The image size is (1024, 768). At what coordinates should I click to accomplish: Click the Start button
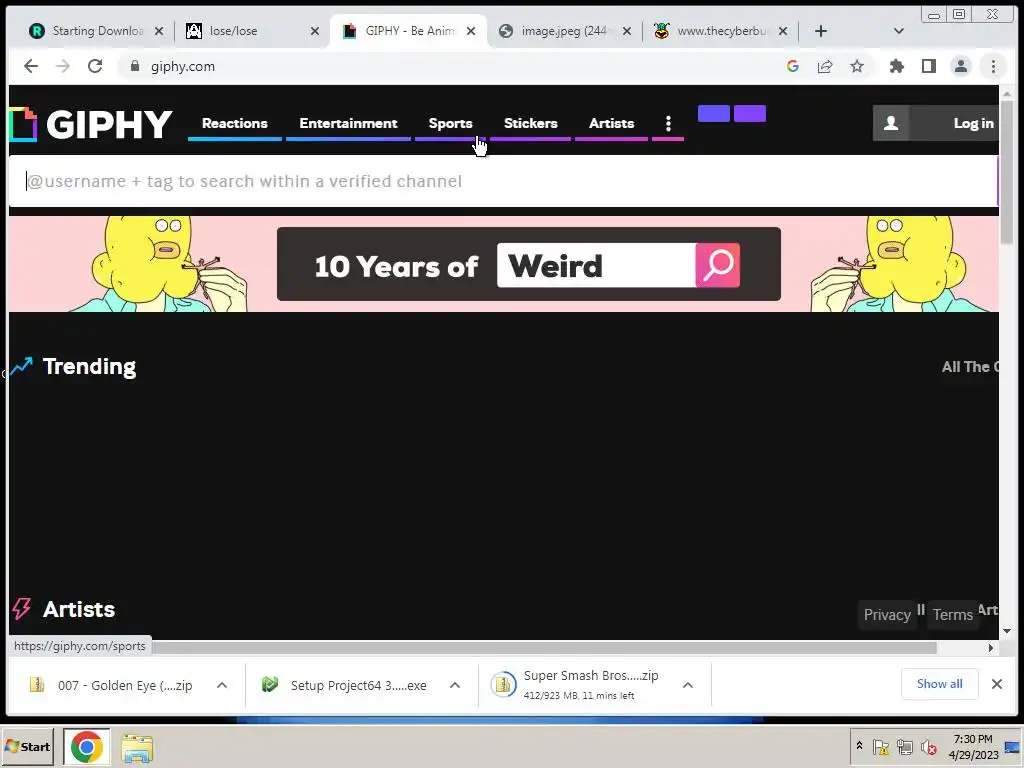coord(27,746)
